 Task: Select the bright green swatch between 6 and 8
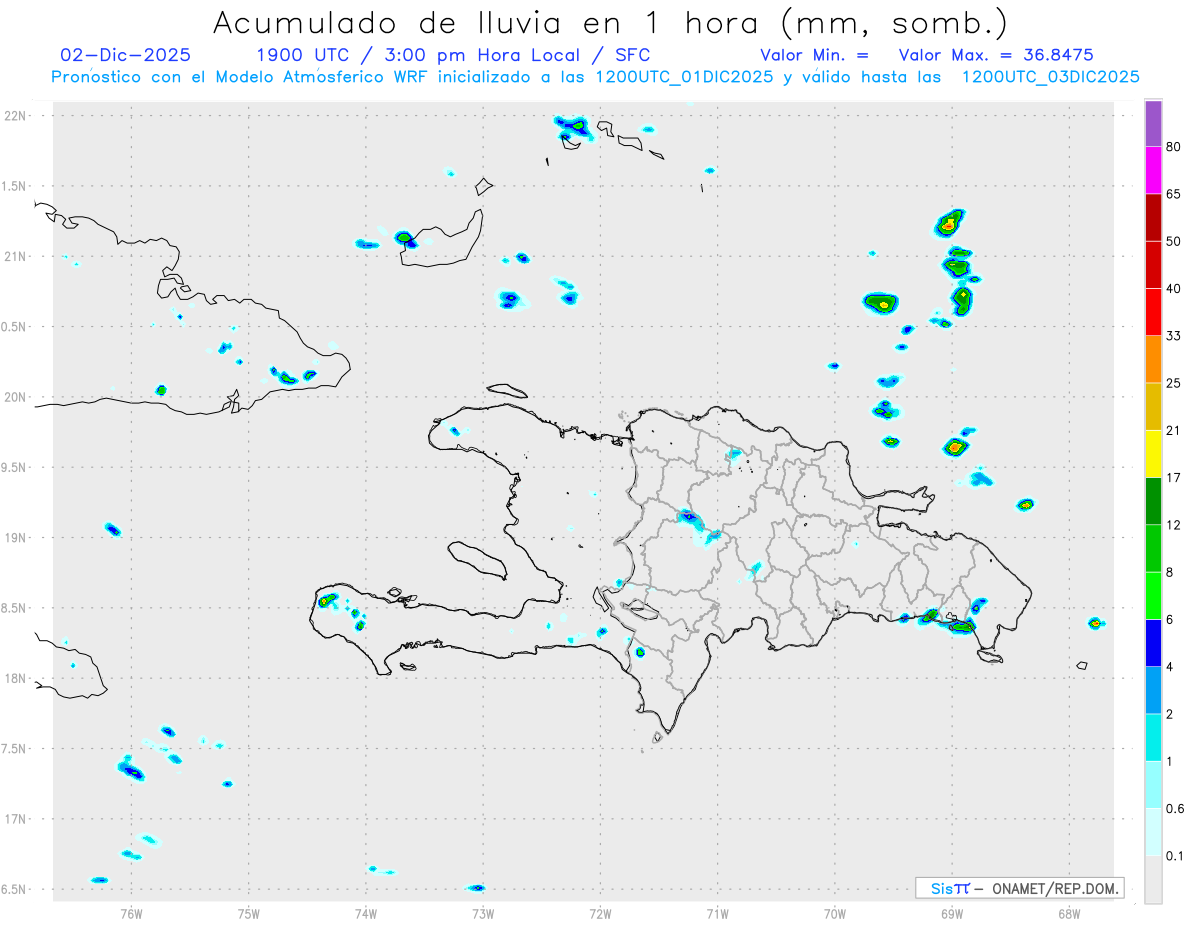[1153, 596]
